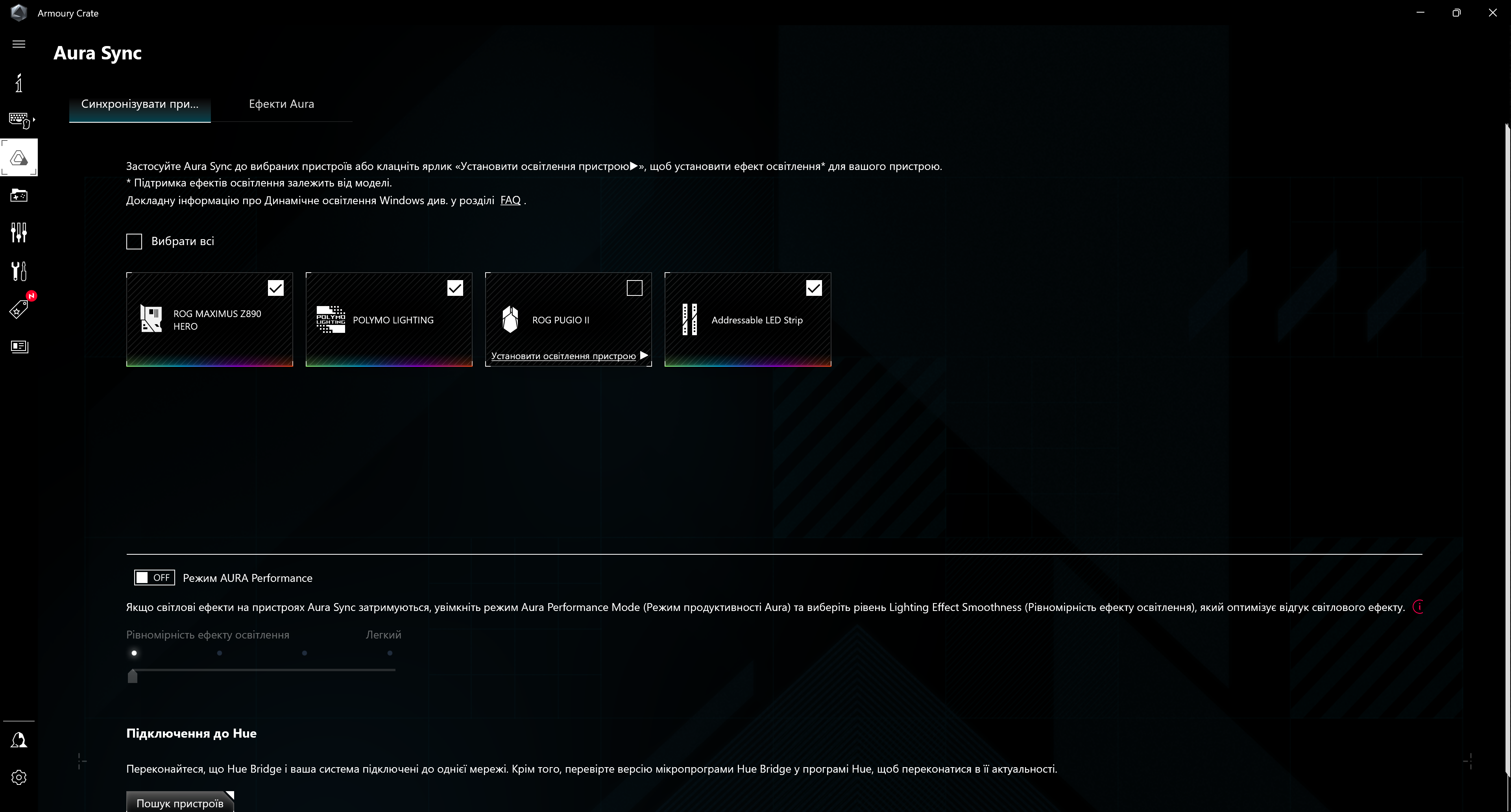Switch to the Ефекти Aura tab
This screenshot has height=812, width=1511.
pyautogui.click(x=281, y=104)
